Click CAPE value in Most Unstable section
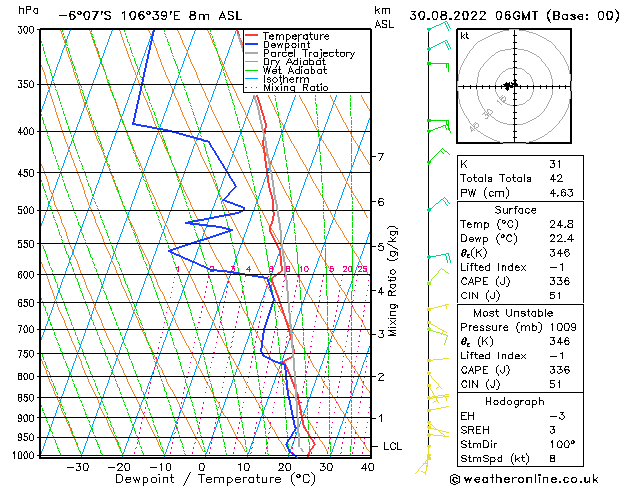 [x=559, y=370]
